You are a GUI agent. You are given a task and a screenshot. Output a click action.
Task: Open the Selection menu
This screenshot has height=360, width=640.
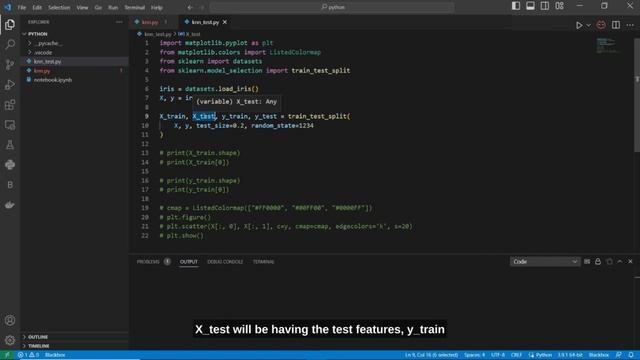59,7
